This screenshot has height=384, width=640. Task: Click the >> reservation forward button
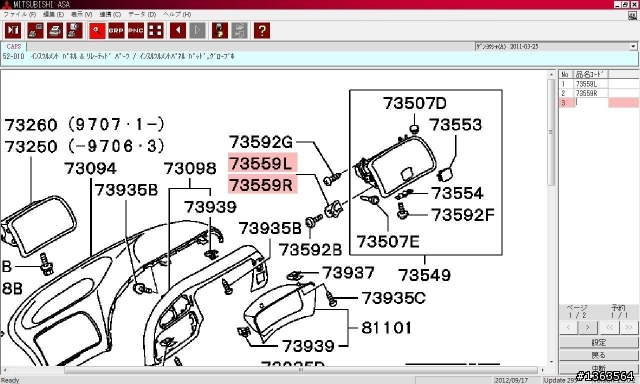click(629, 327)
